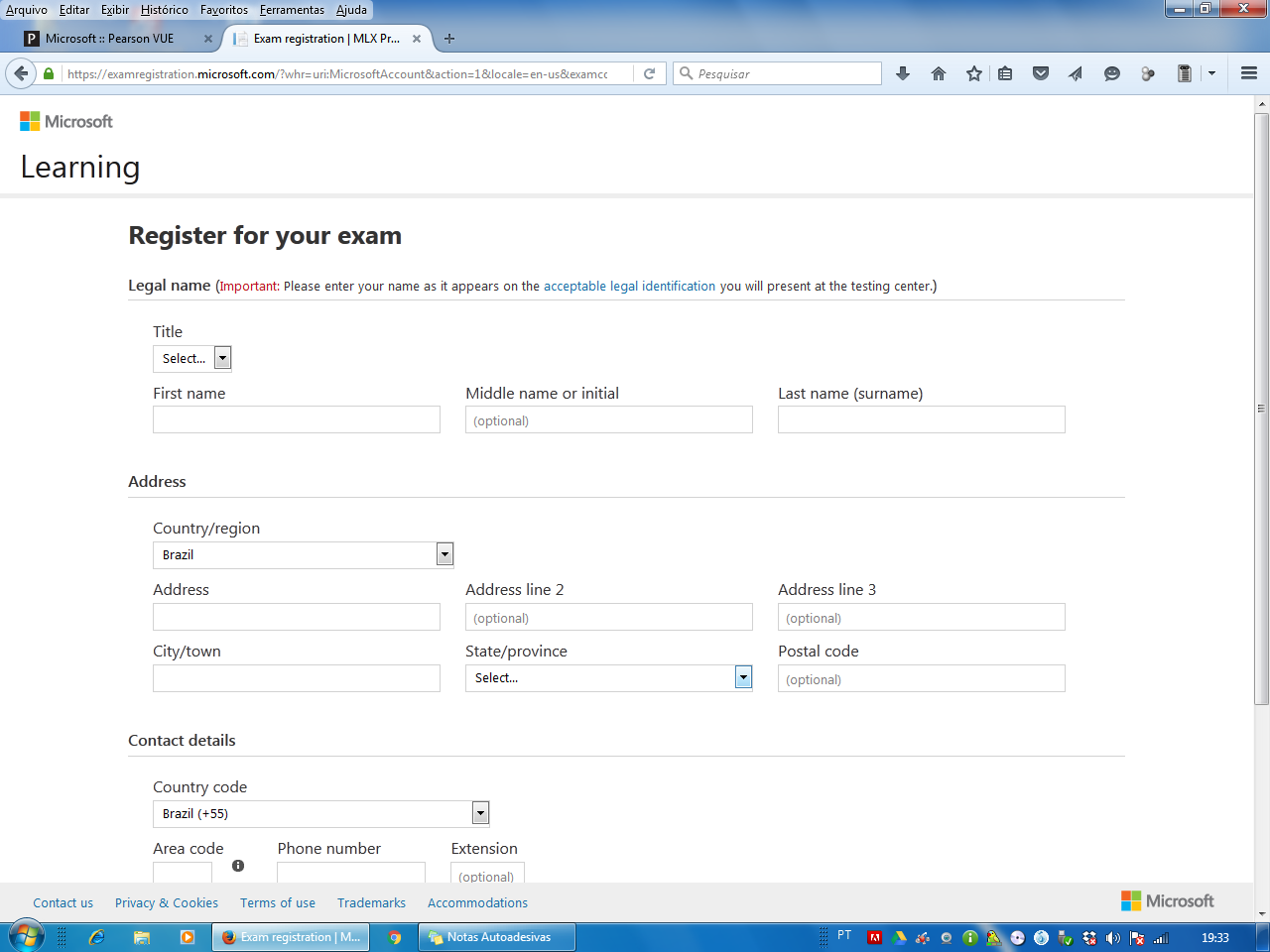Open Notas Autoadesivas taskbar window
Image resolution: width=1270 pixels, height=952 pixels.
click(498, 937)
